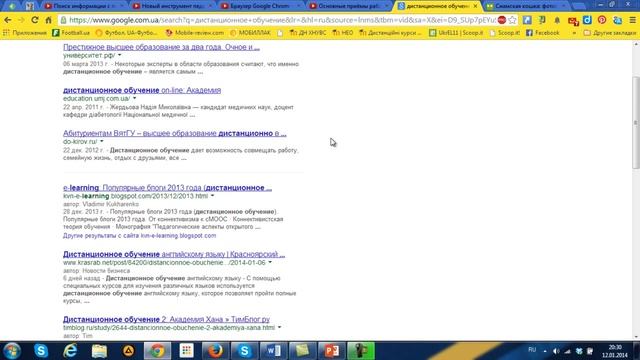Switch to PowerPoint in the taskbar

pyautogui.click(x=331, y=351)
